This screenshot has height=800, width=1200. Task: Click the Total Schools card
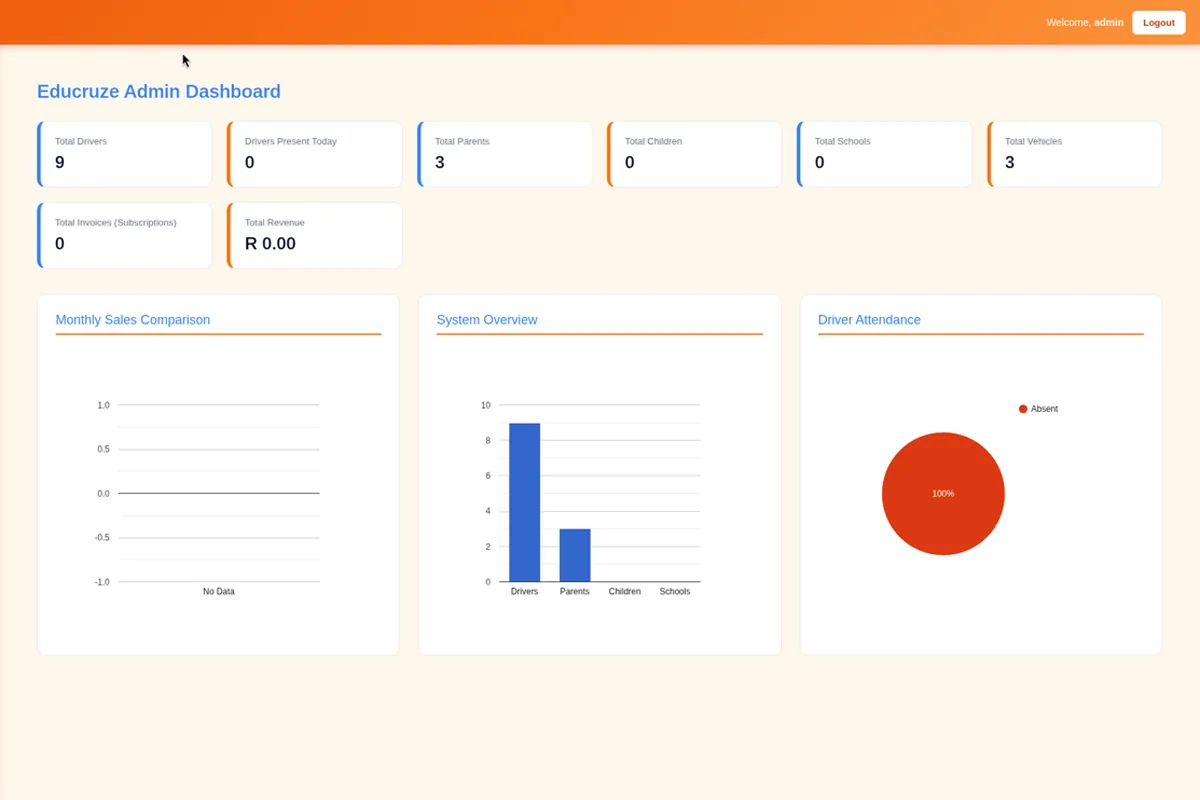pos(884,154)
